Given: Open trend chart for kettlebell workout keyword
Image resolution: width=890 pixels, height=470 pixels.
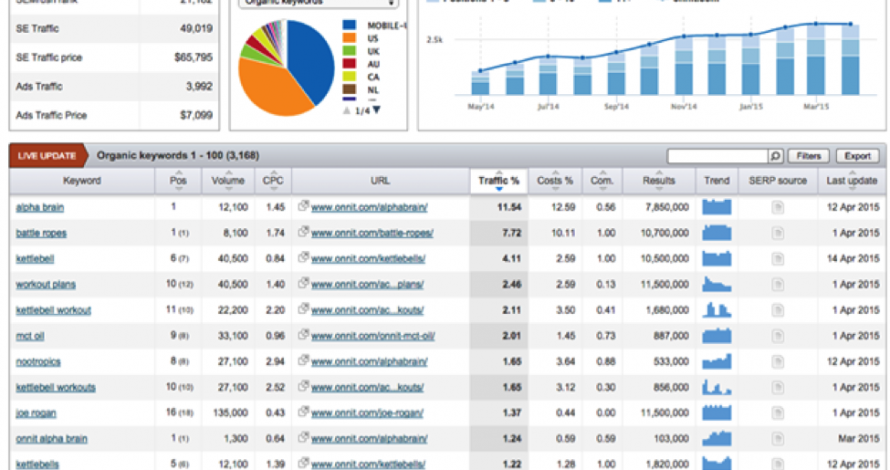Looking at the screenshot, I should point(716,310).
